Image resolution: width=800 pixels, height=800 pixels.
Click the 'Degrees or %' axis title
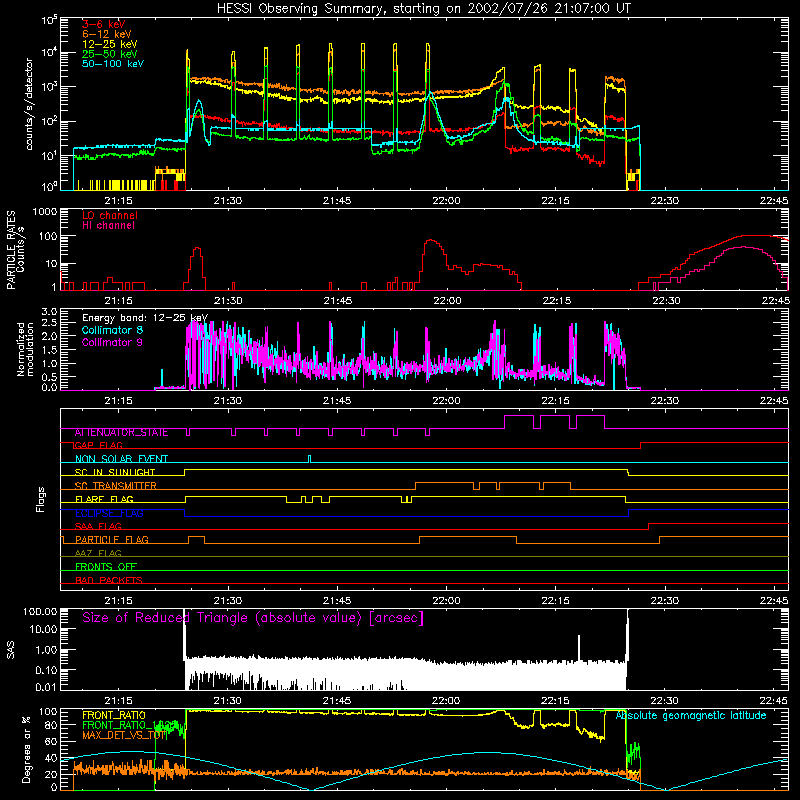point(26,750)
